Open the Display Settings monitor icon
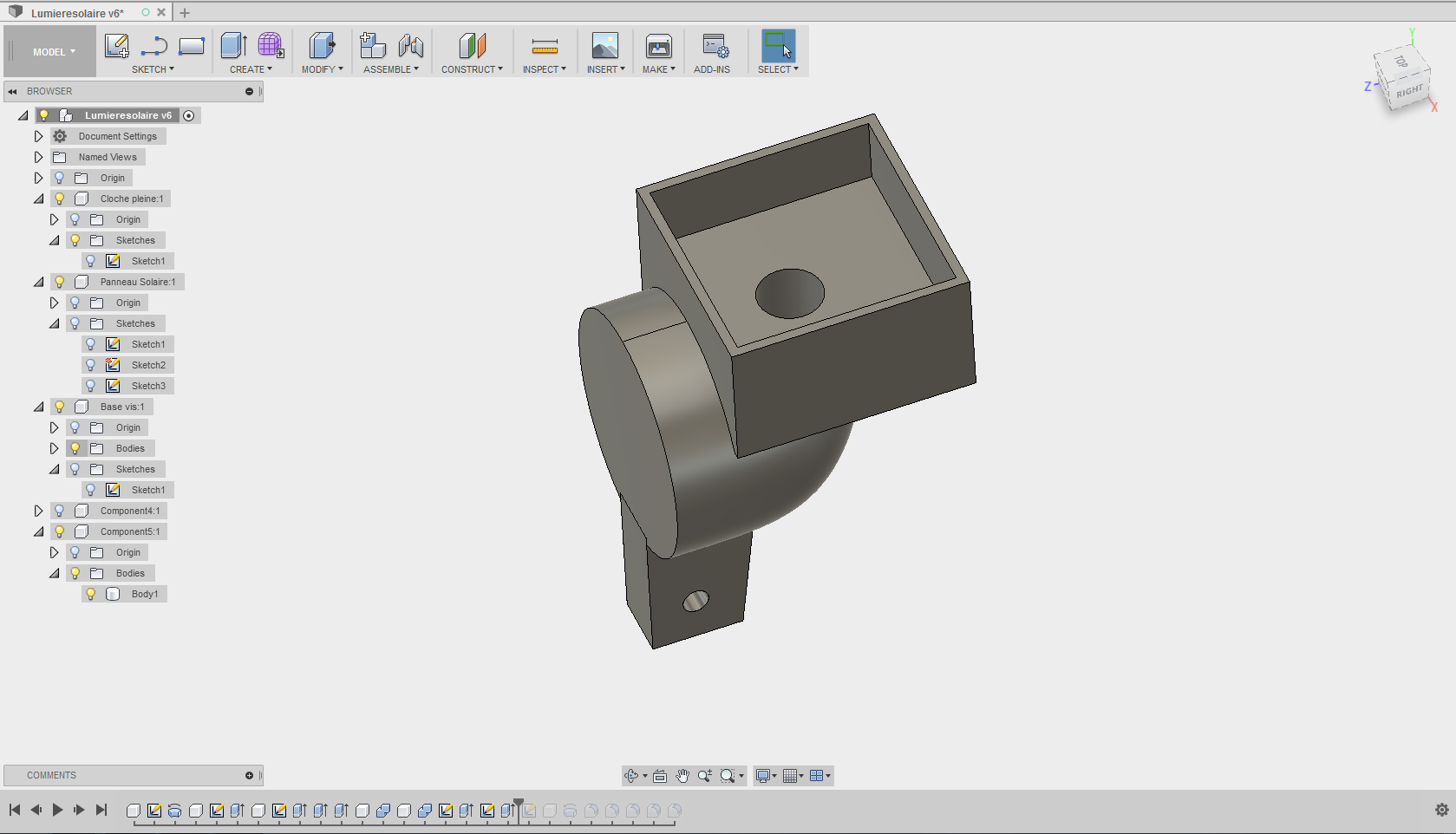Image resolution: width=1456 pixels, height=834 pixels. click(x=763, y=776)
